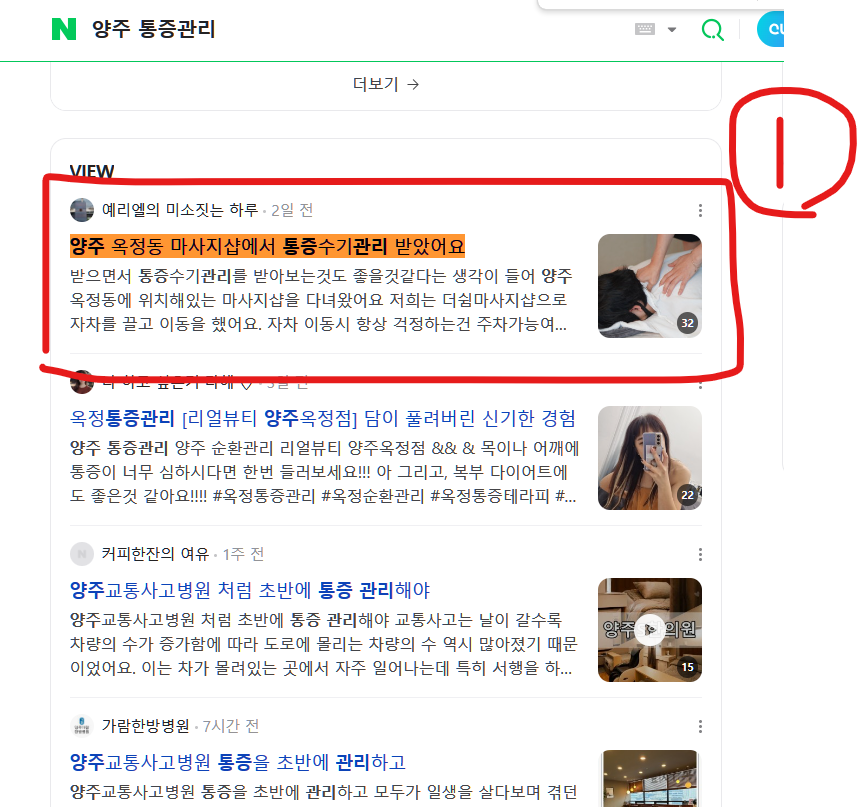Open blog 예리엘의 미소짓는 하루
The image size is (858, 807).
tap(179, 210)
